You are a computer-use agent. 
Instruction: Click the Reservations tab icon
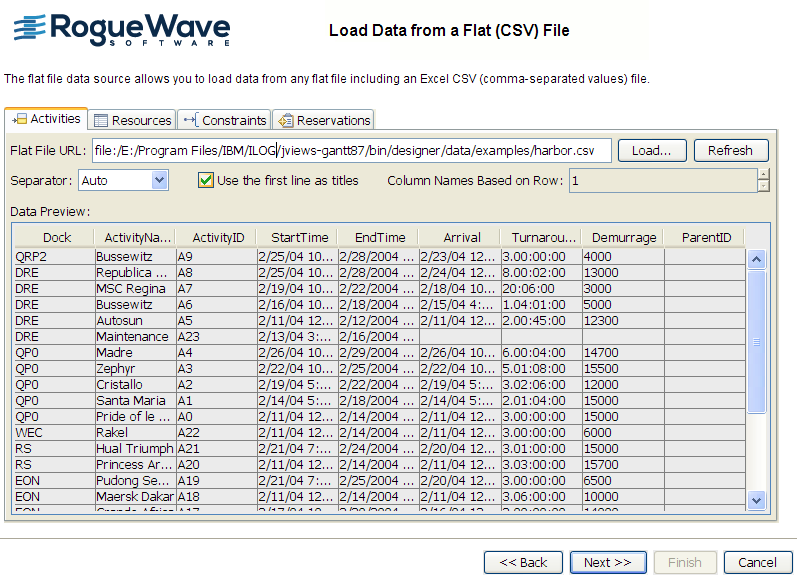(285, 121)
